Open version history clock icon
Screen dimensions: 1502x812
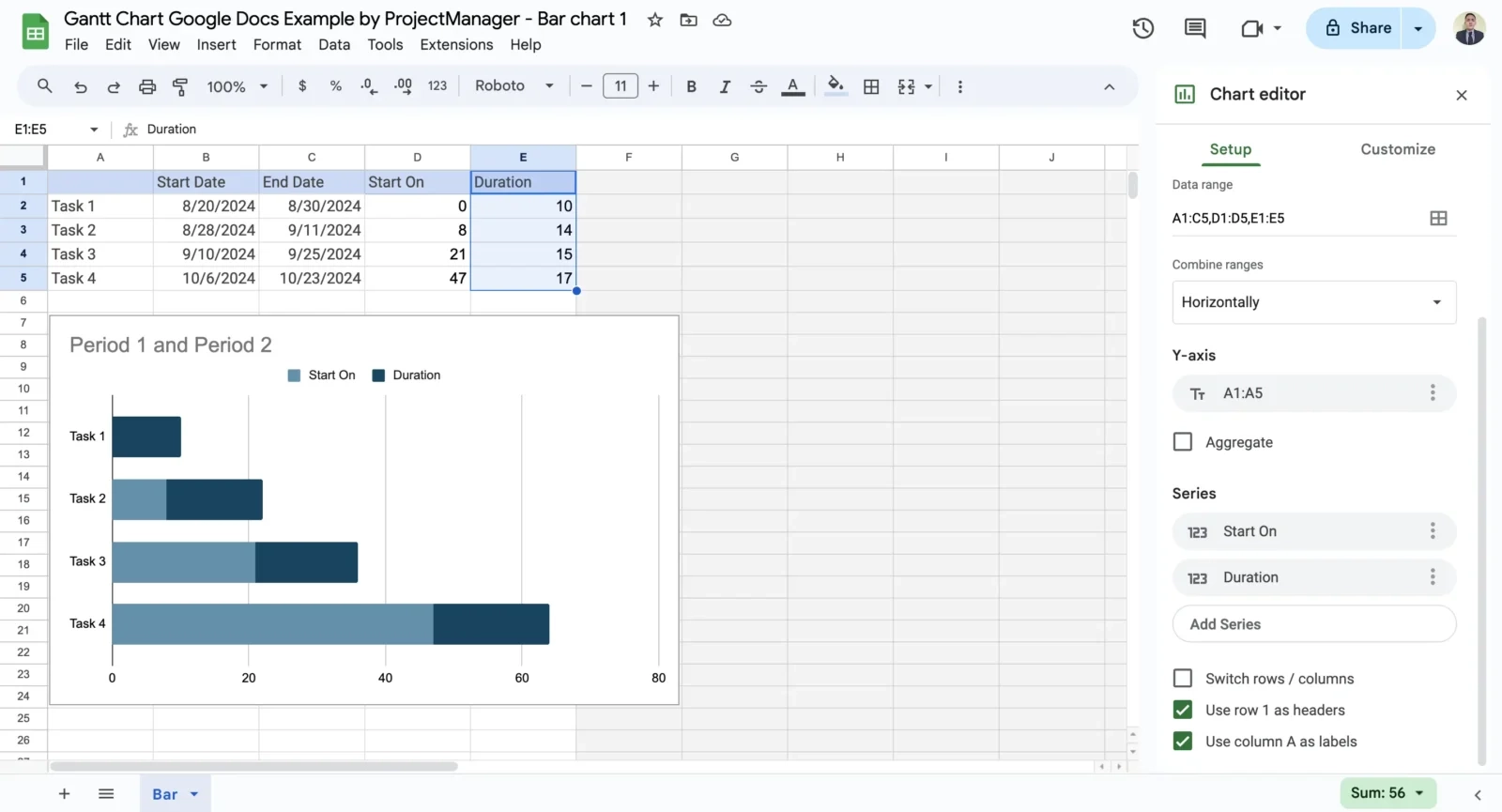pos(1142,28)
